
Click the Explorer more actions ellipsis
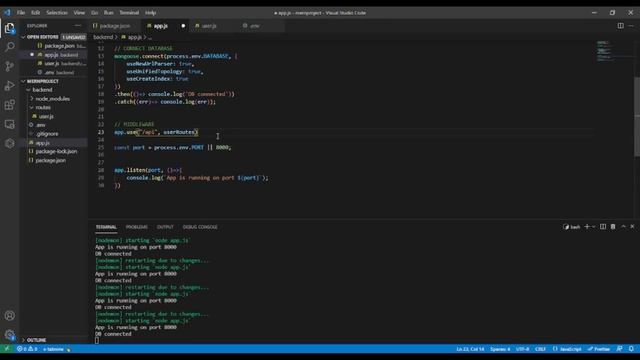78,25
